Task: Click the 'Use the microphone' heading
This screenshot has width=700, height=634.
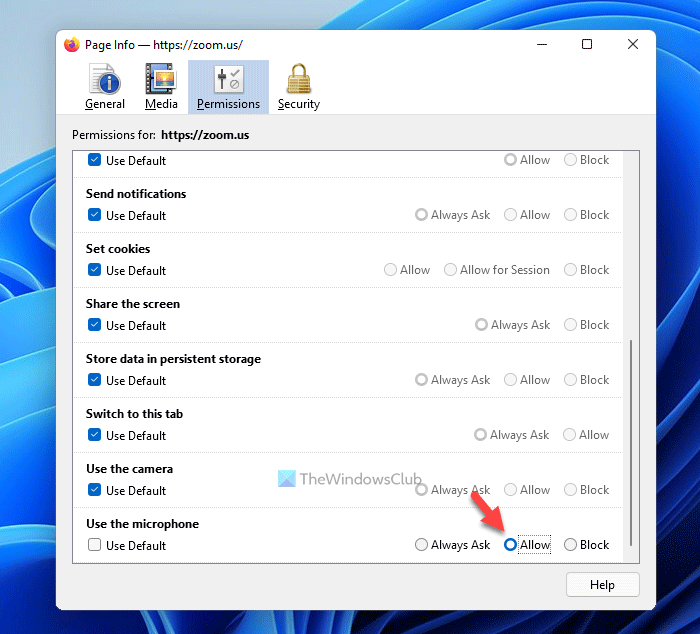Action: click(142, 524)
